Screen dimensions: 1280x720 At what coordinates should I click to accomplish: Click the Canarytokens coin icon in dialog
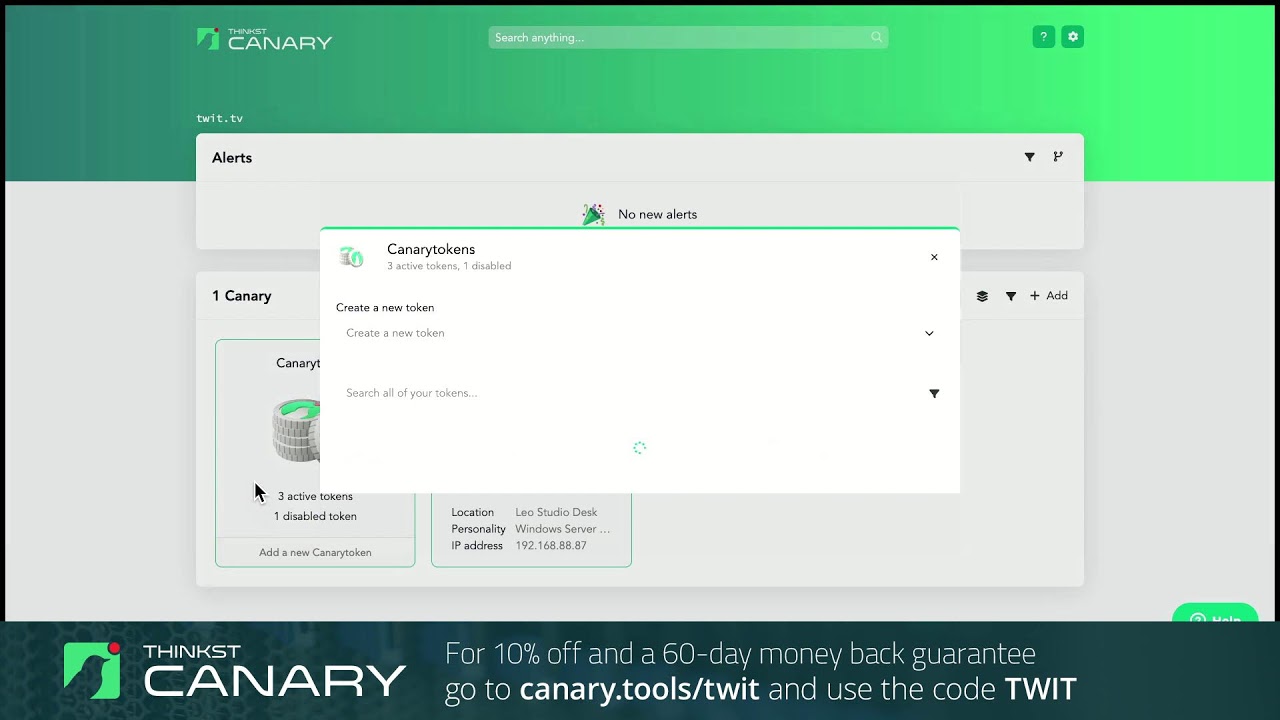click(x=351, y=257)
